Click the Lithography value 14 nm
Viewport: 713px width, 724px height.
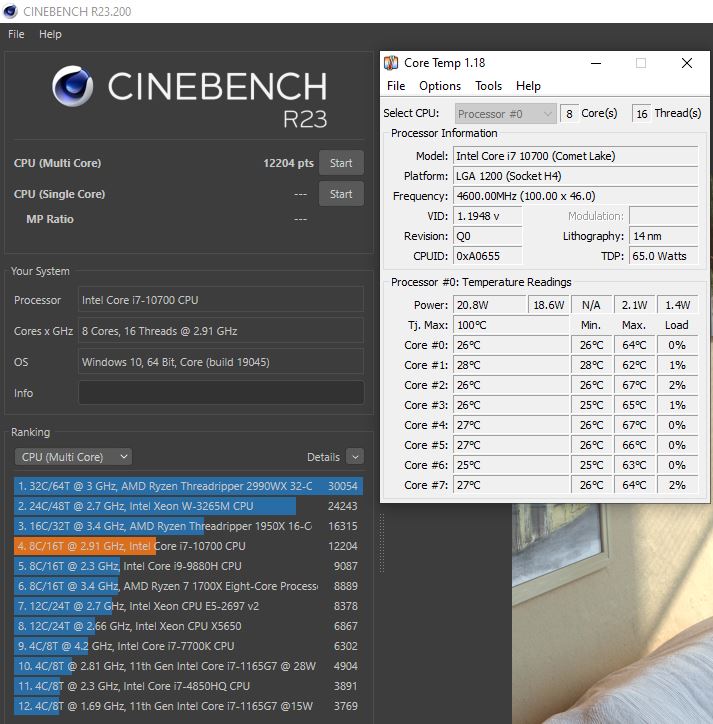click(664, 236)
